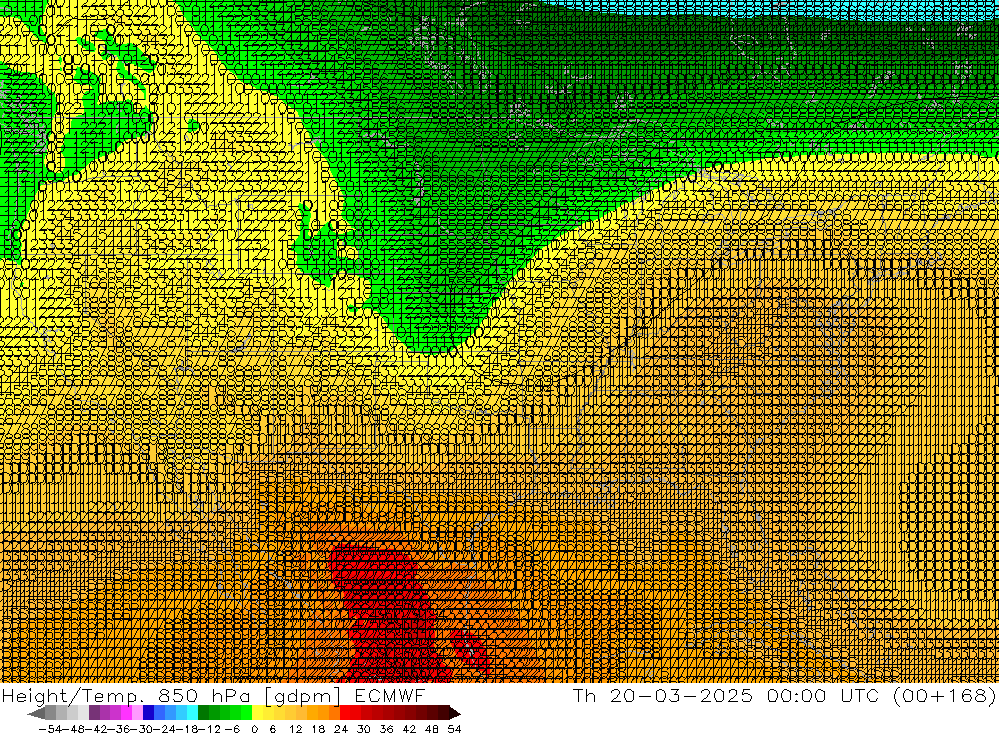Click the '-18' legend label
Screen dimensions: 1000x733
coord(188,729)
